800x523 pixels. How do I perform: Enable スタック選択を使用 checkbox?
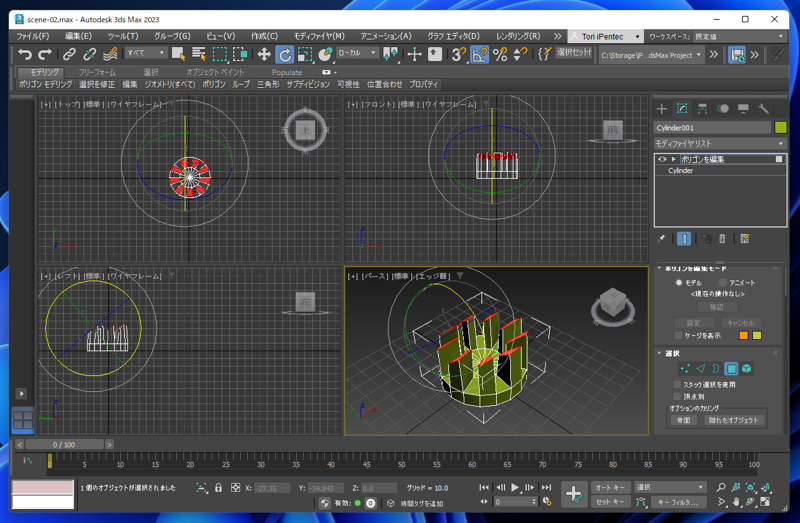[677, 384]
